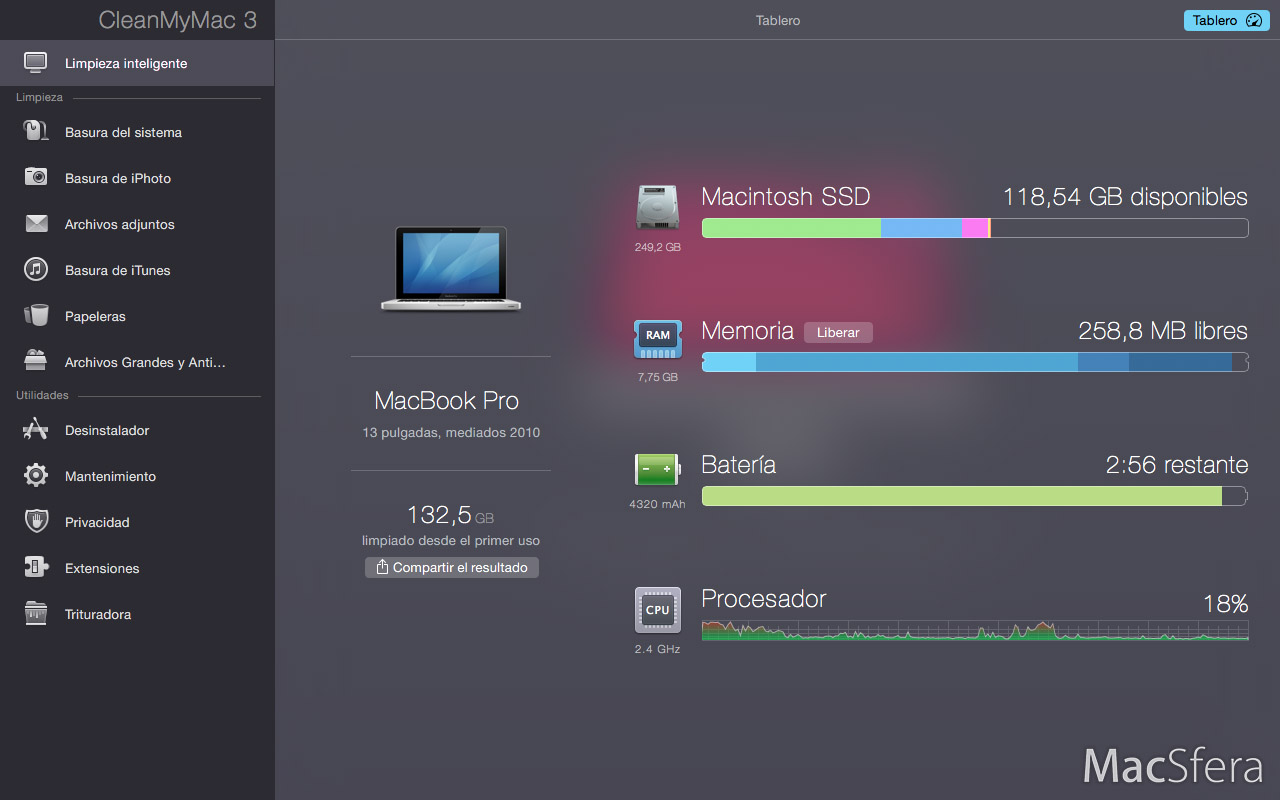Click the 4320 mAh battery label
The height and width of the screenshot is (800, 1280).
pyautogui.click(x=657, y=504)
